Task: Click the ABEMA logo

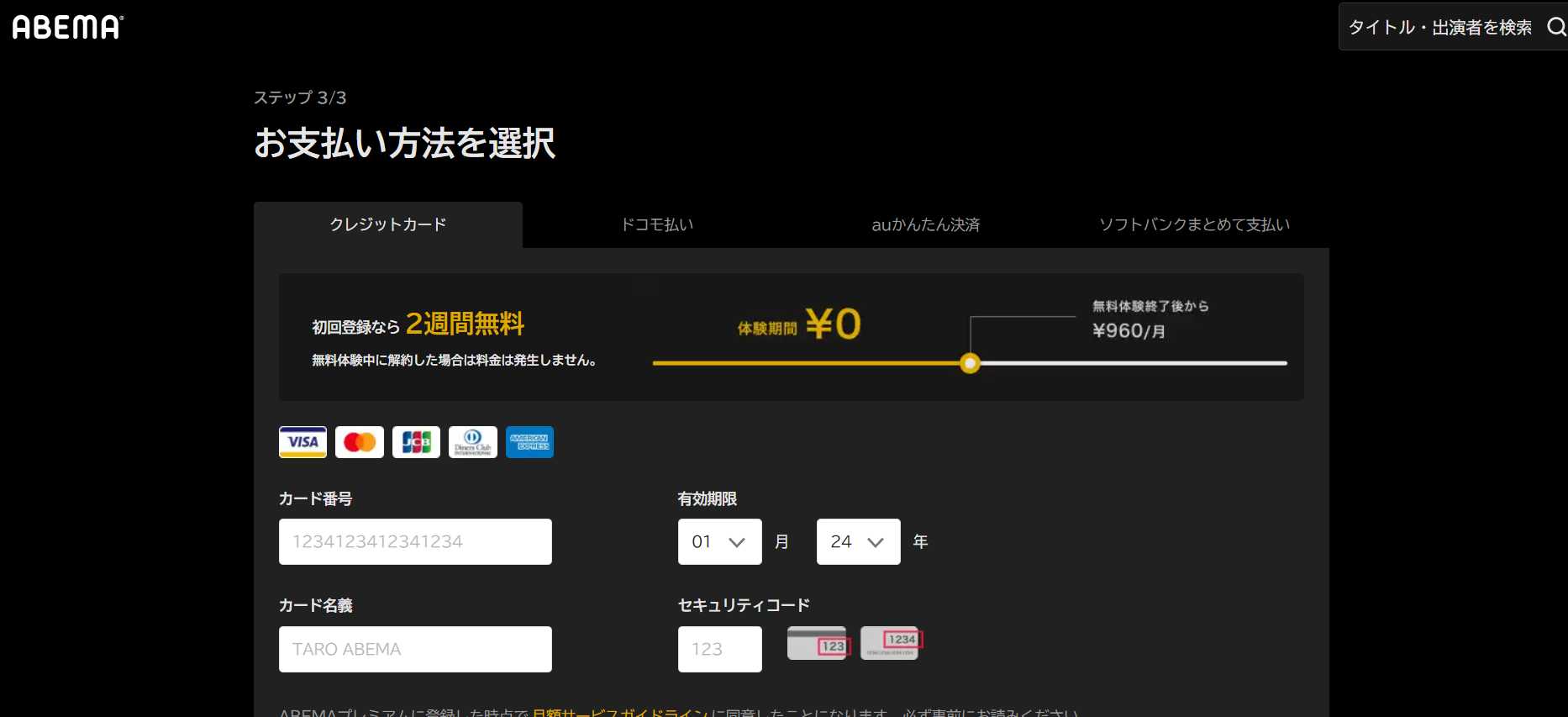Action: (67, 27)
